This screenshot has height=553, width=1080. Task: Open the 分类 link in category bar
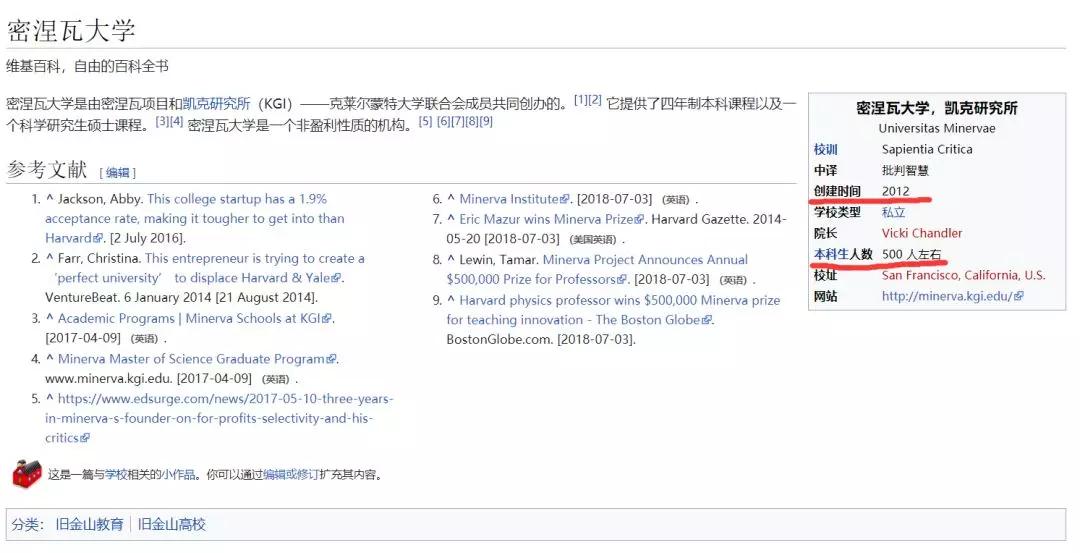[x=24, y=525]
